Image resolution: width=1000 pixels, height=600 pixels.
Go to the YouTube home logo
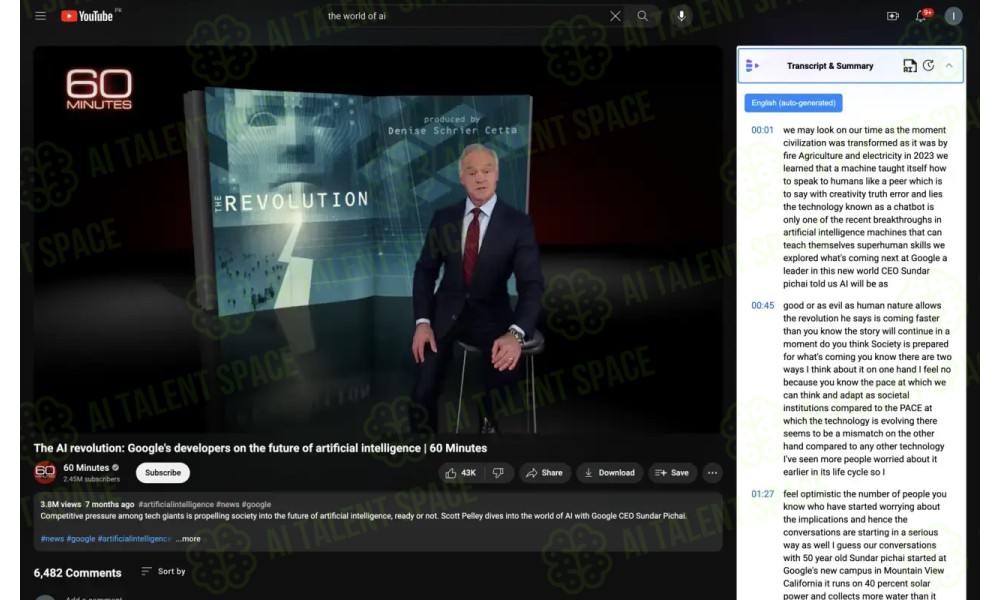(x=87, y=16)
